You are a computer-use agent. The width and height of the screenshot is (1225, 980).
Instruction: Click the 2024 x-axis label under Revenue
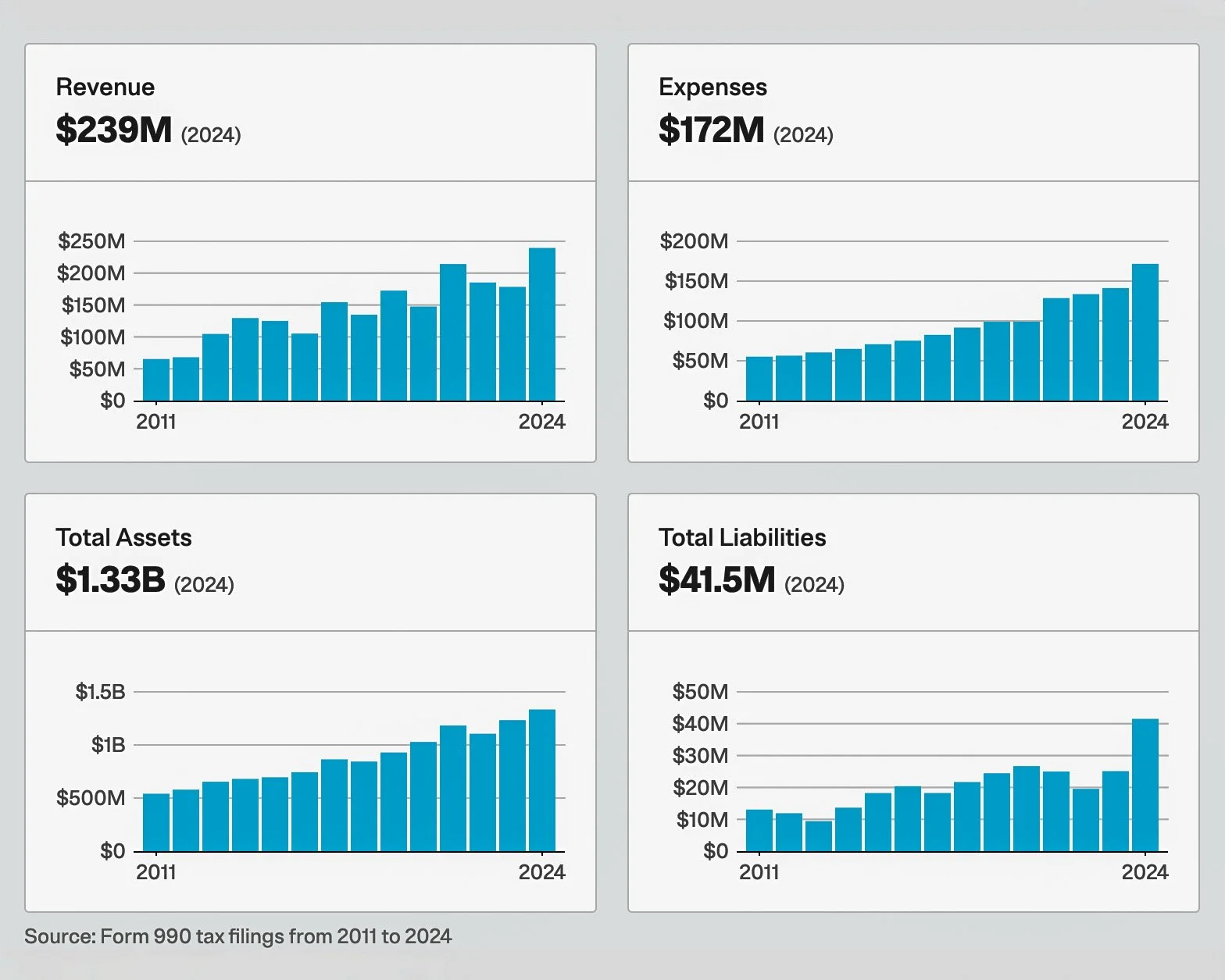[x=542, y=422]
